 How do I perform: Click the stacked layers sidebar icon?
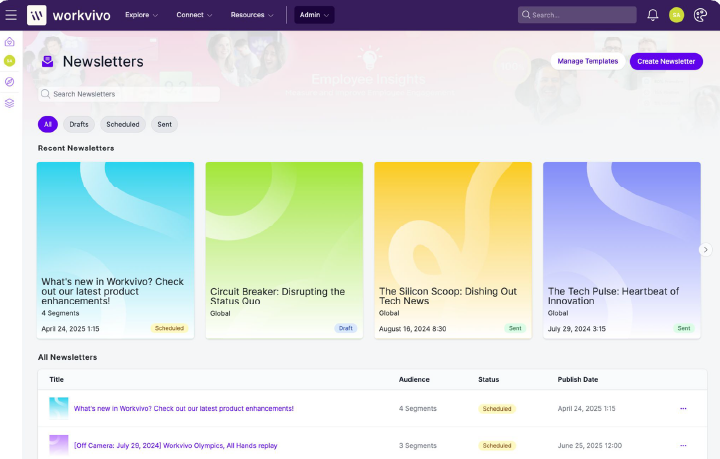[10, 103]
